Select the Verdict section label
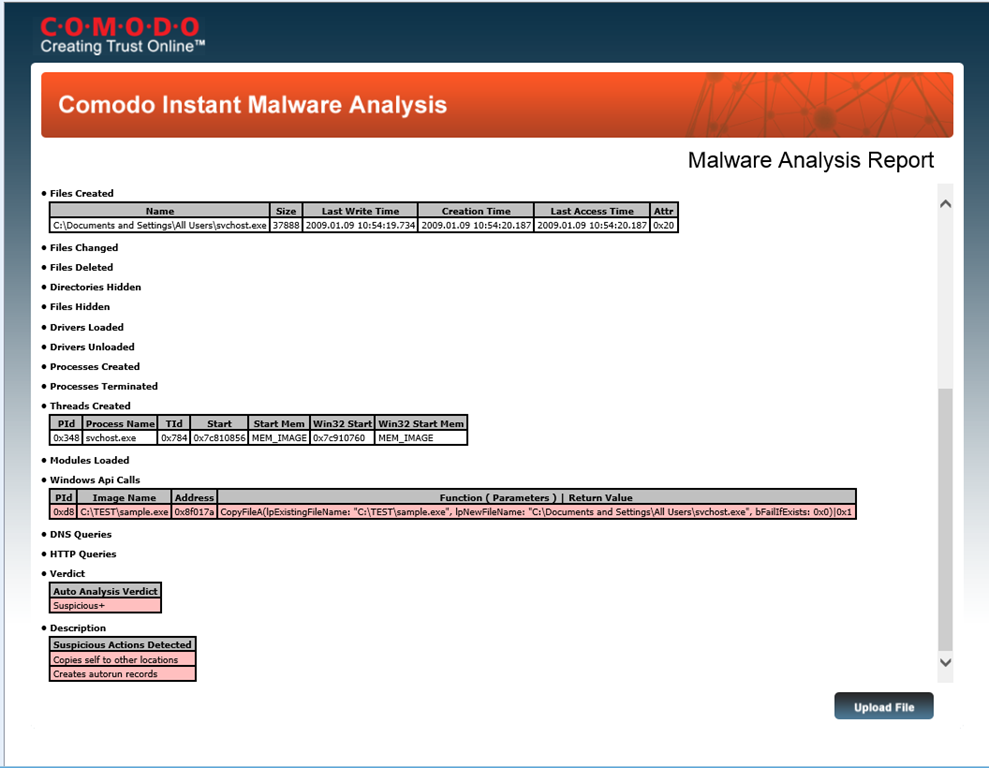This screenshot has height=768, width=989. point(67,574)
